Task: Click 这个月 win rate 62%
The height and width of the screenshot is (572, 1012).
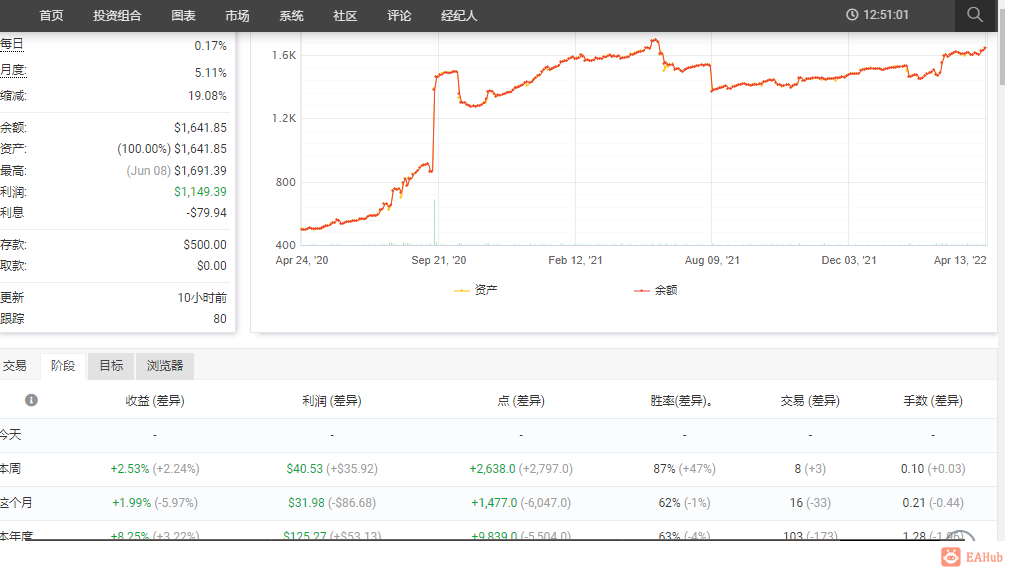Action: coord(669,502)
